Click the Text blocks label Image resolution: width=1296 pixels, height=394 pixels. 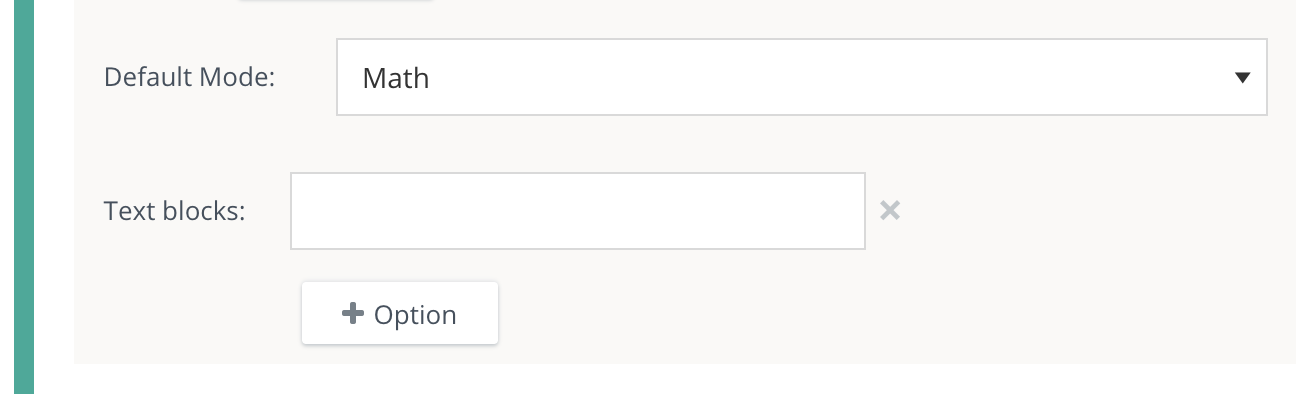(175, 211)
